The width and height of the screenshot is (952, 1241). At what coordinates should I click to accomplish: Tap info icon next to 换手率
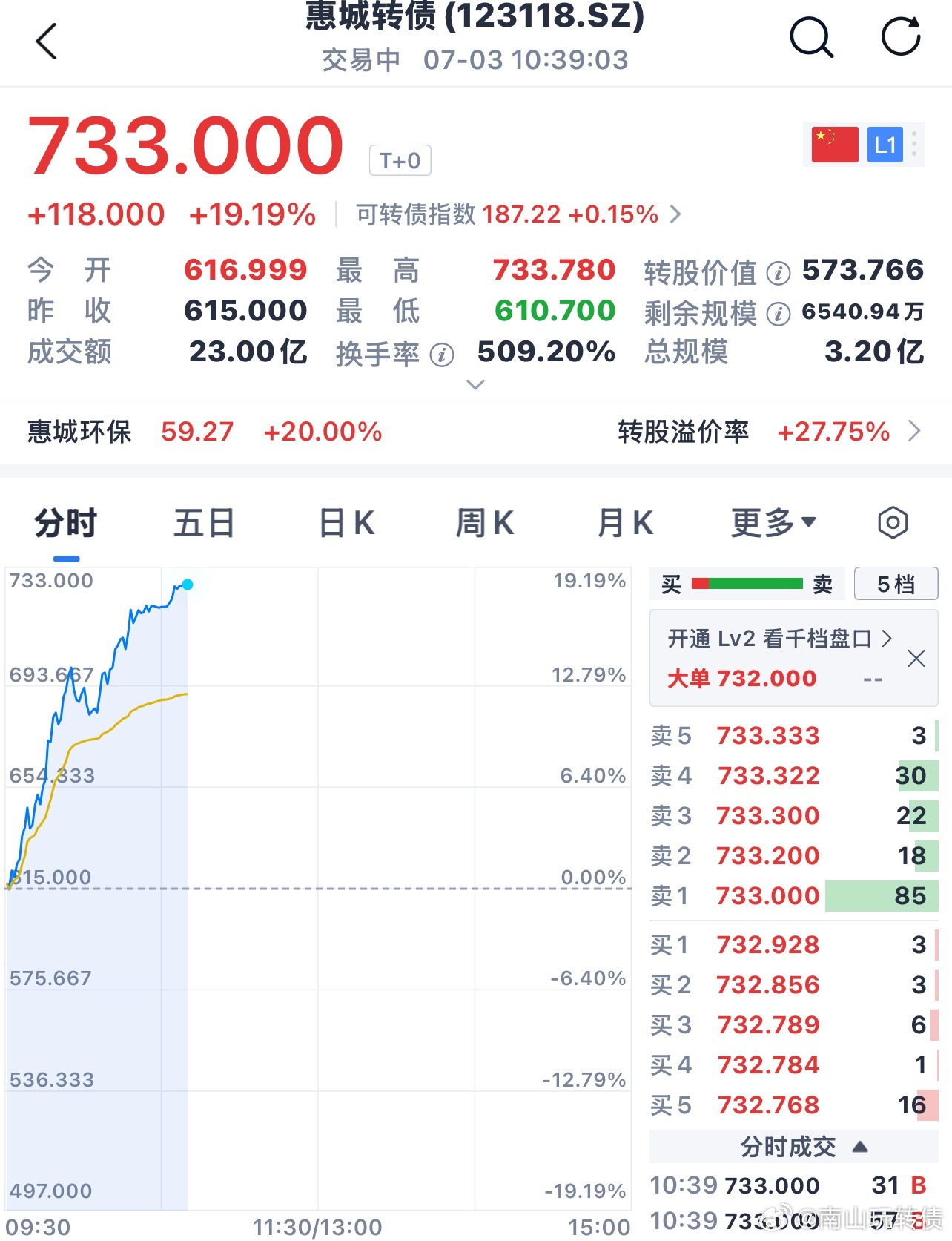pyautogui.click(x=442, y=355)
